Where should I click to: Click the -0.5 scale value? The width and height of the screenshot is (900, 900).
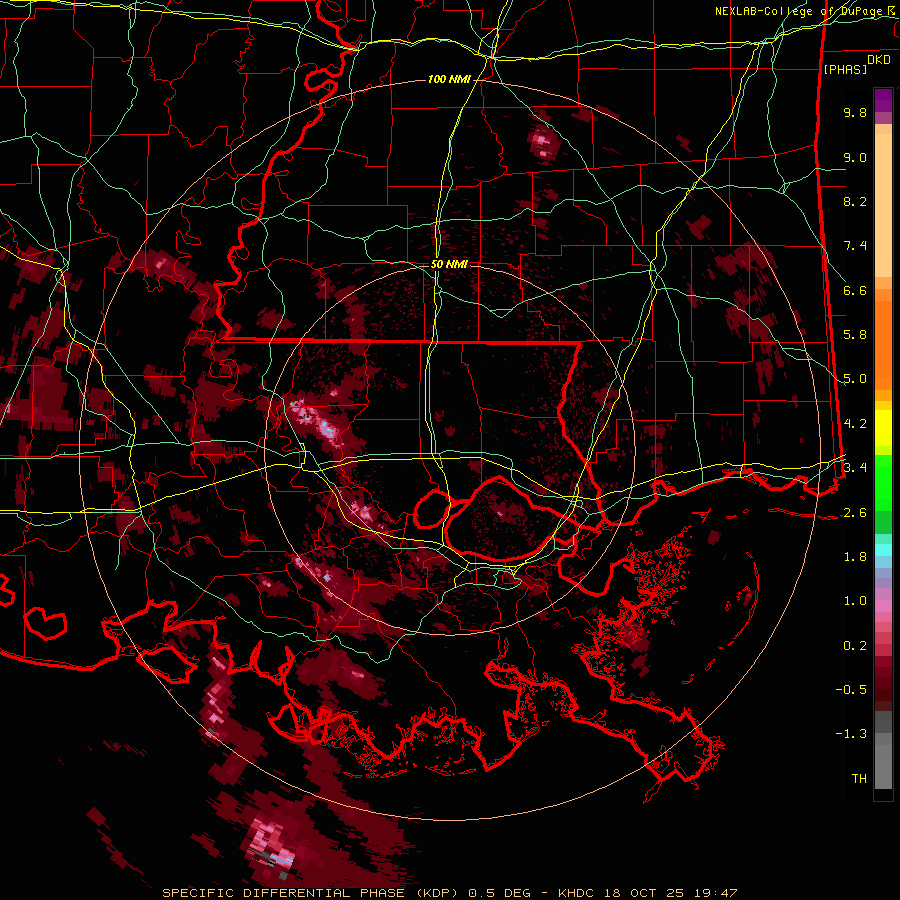(851, 690)
